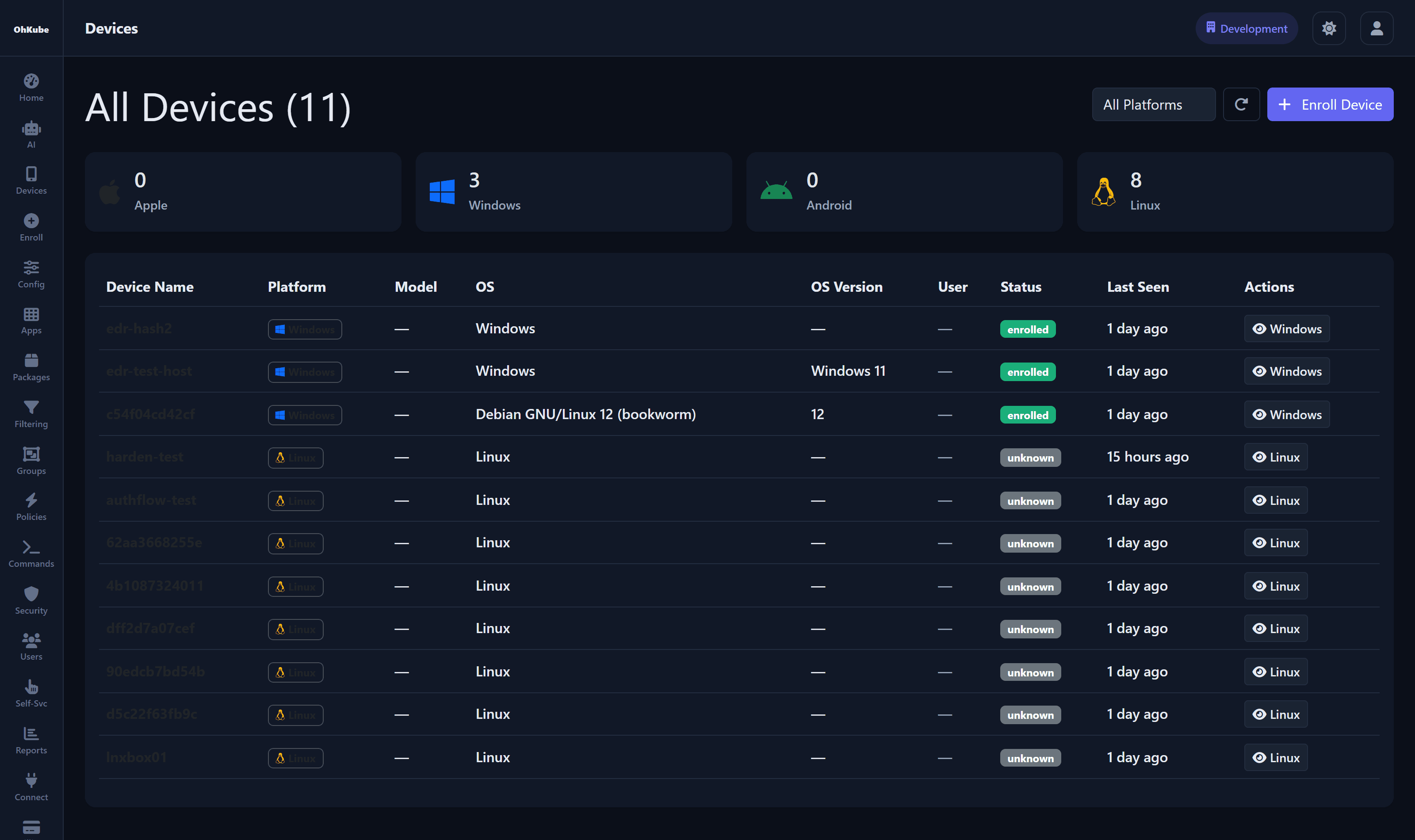Open the Apps grid section
This screenshot has width=1415, height=840.
point(31,321)
